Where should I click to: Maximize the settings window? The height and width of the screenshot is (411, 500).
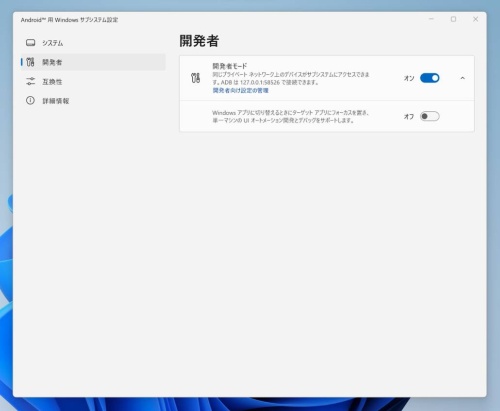453,19
